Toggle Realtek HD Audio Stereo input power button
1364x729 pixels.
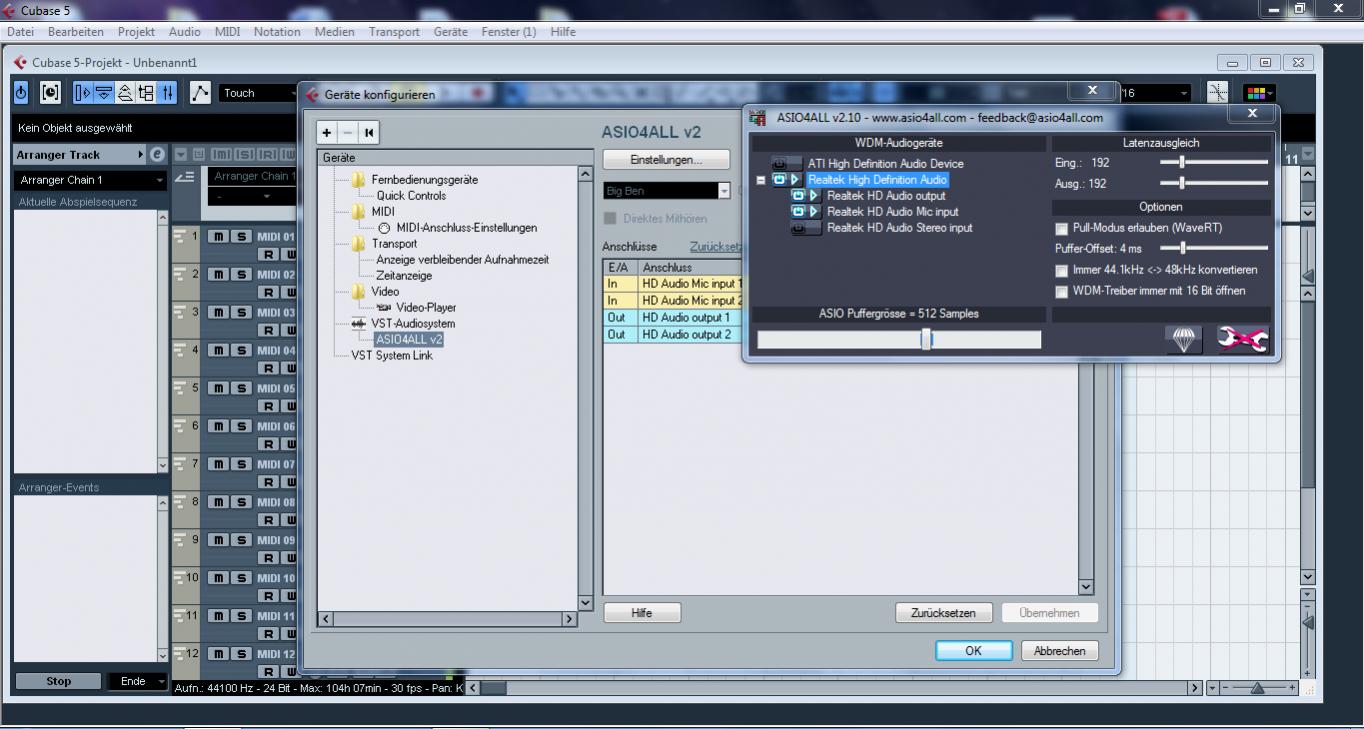[805, 228]
